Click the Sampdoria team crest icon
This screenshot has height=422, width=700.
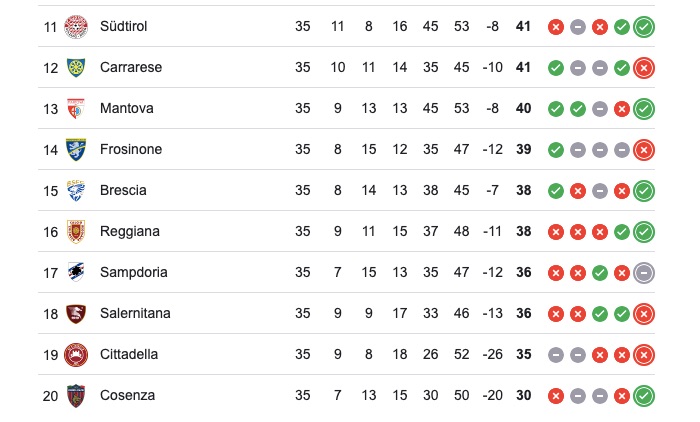(75, 272)
